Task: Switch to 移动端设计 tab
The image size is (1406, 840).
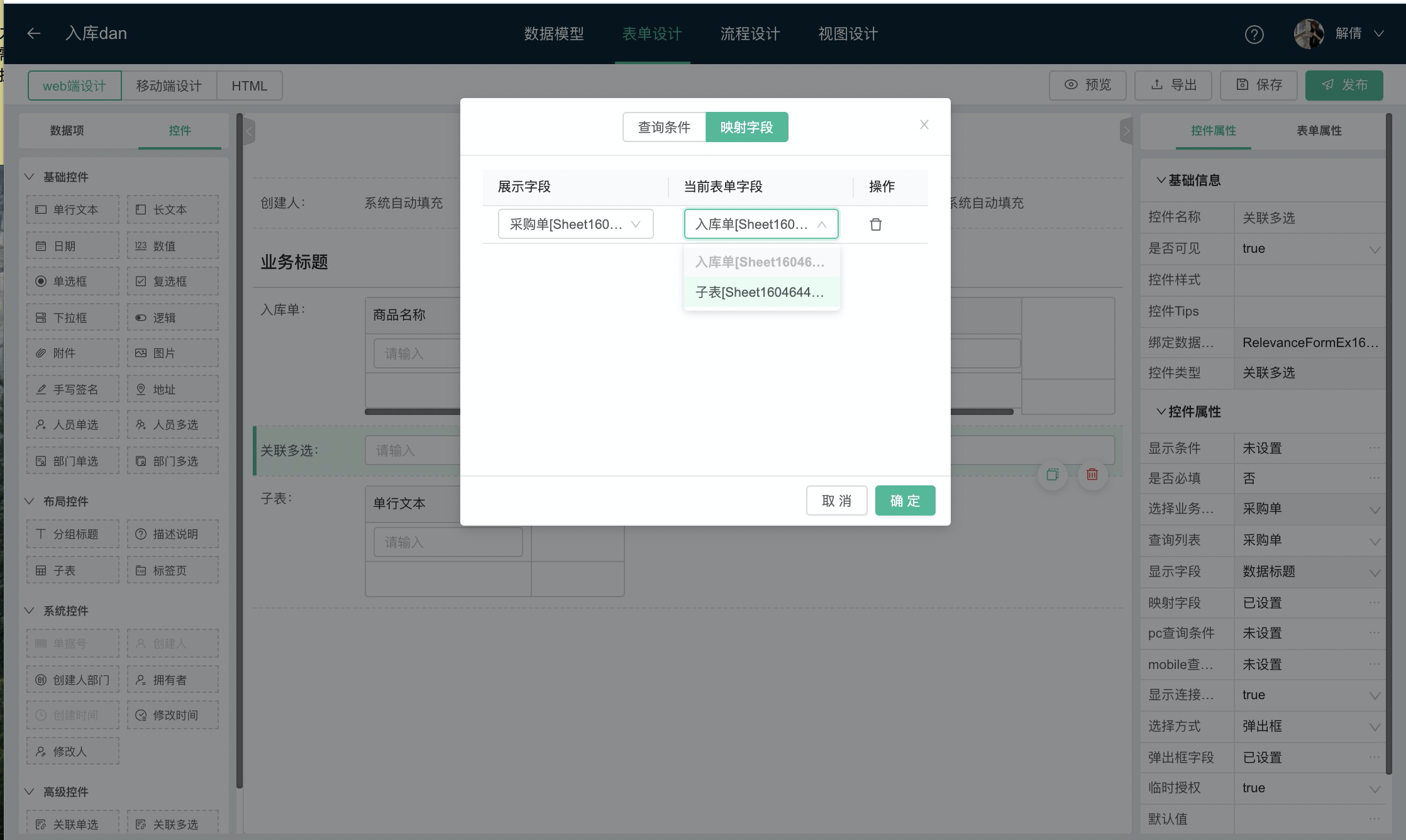Action: pos(169,86)
